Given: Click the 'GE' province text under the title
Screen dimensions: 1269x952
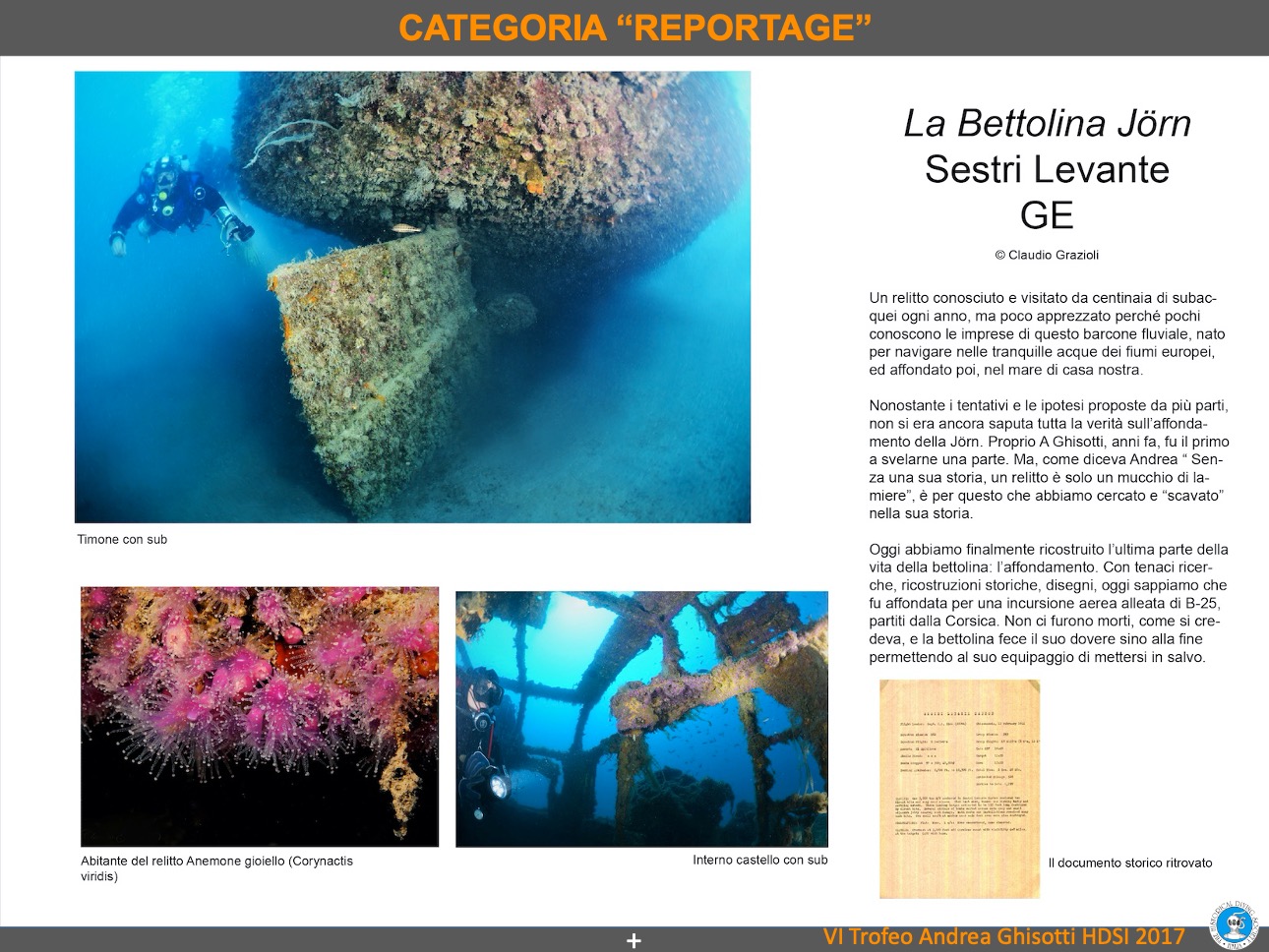Looking at the screenshot, I should pyautogui.click(x=1047, y=214).
